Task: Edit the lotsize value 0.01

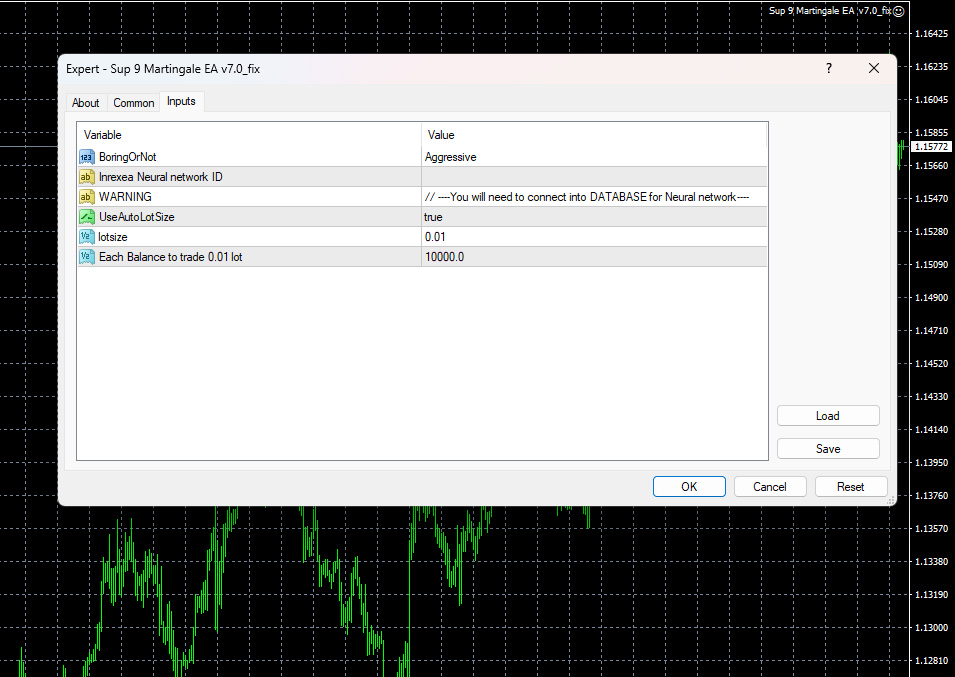Action: (594, 237)
